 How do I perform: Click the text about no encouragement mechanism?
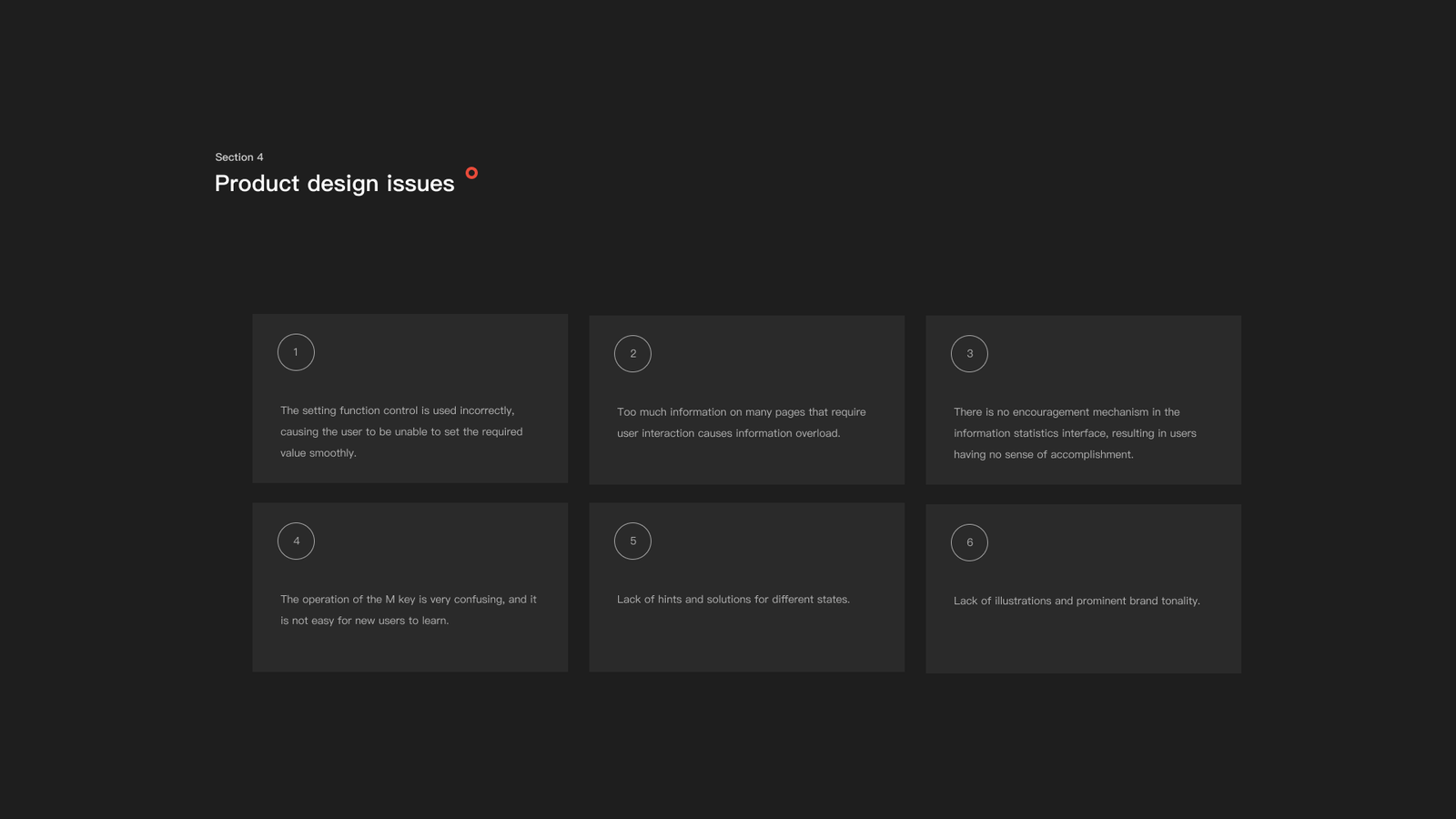click(x=1075, y=433)
